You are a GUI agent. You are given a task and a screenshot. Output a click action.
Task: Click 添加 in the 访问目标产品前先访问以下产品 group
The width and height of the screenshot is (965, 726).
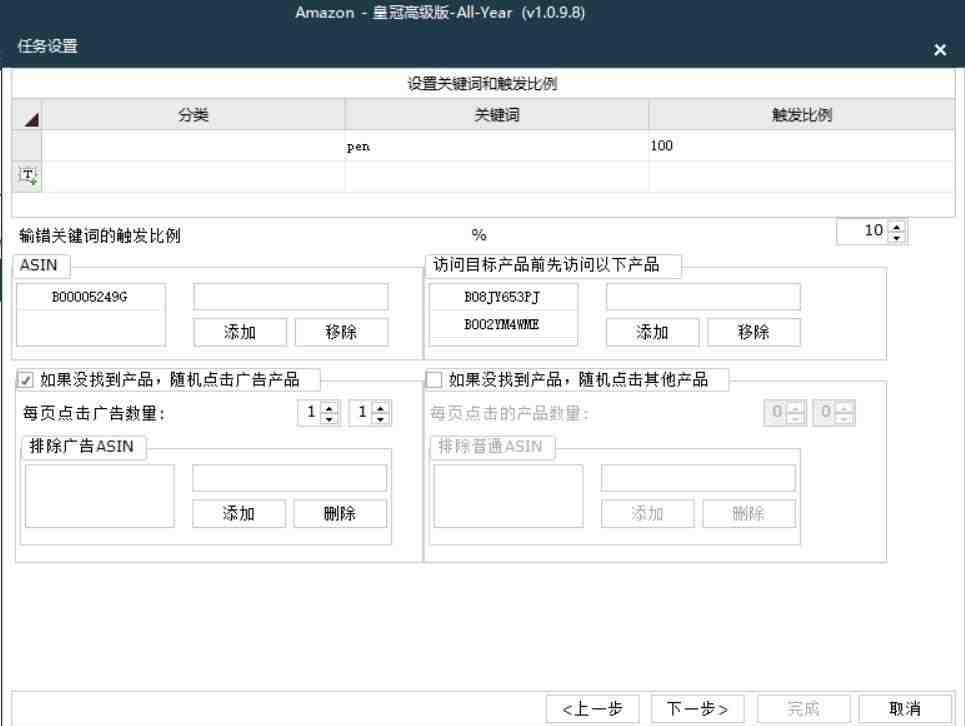pos(652,332)
